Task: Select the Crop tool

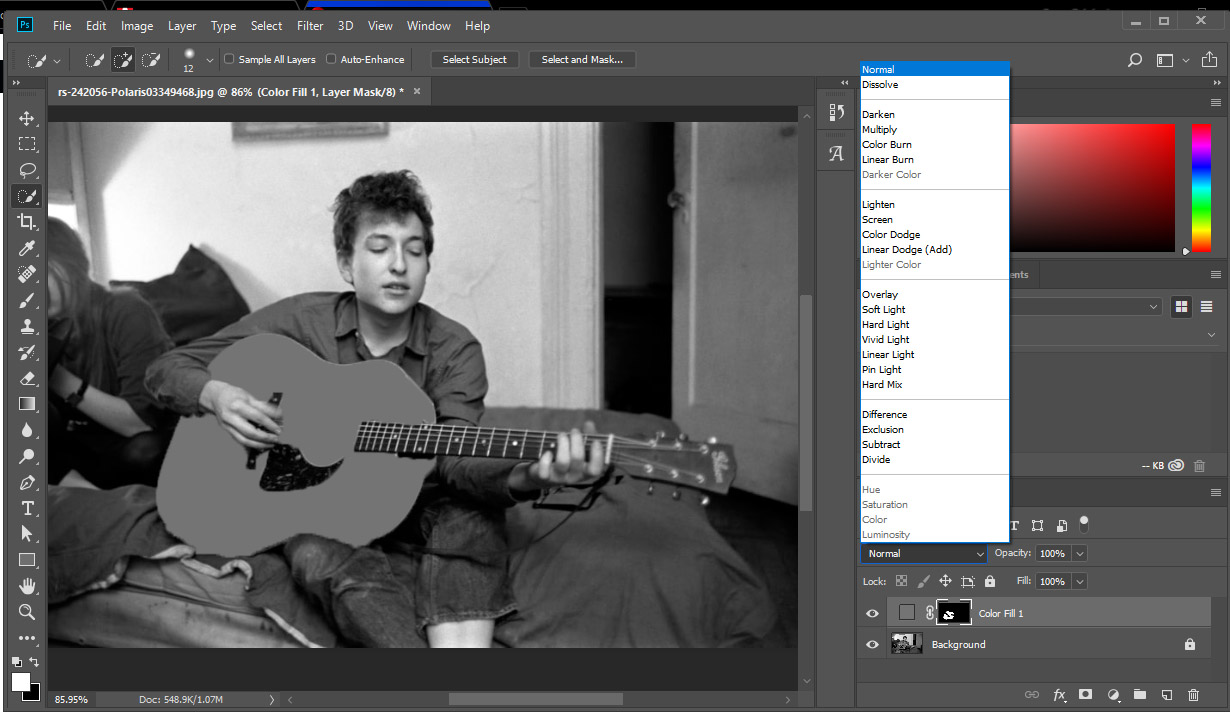Action: (x=27, y=222)
